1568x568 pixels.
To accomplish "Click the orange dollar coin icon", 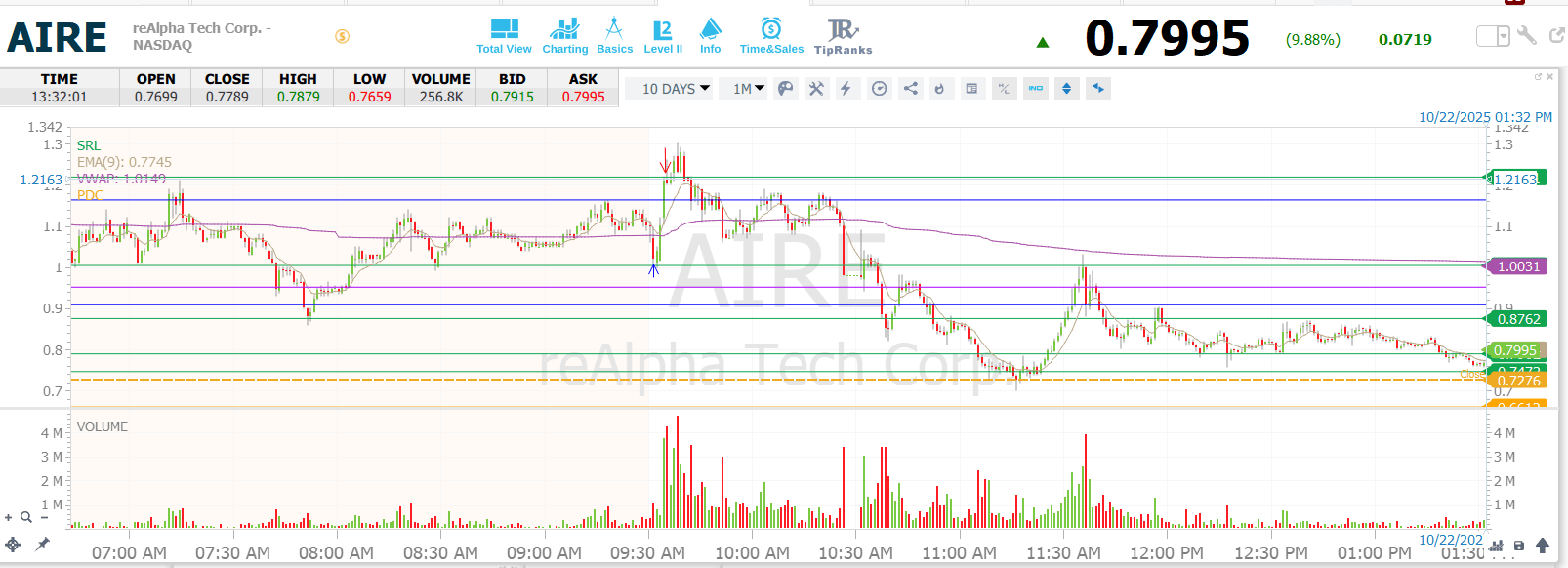I will coord(342,36).
